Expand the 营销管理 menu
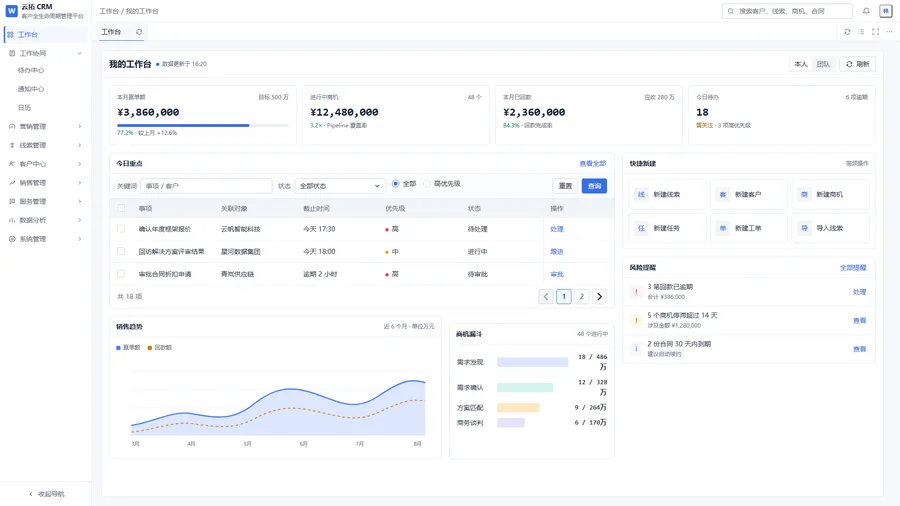 [x=80, y=126]
